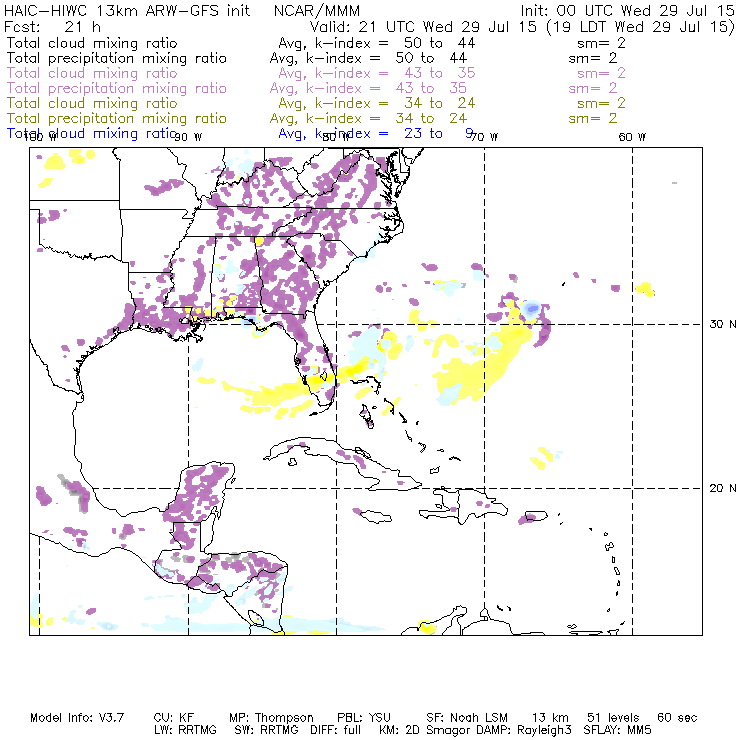Image resolution: width=740 pixels, height=740 pixels.
Task: Select the '30 N' latitude label
Action: (723, 324)
